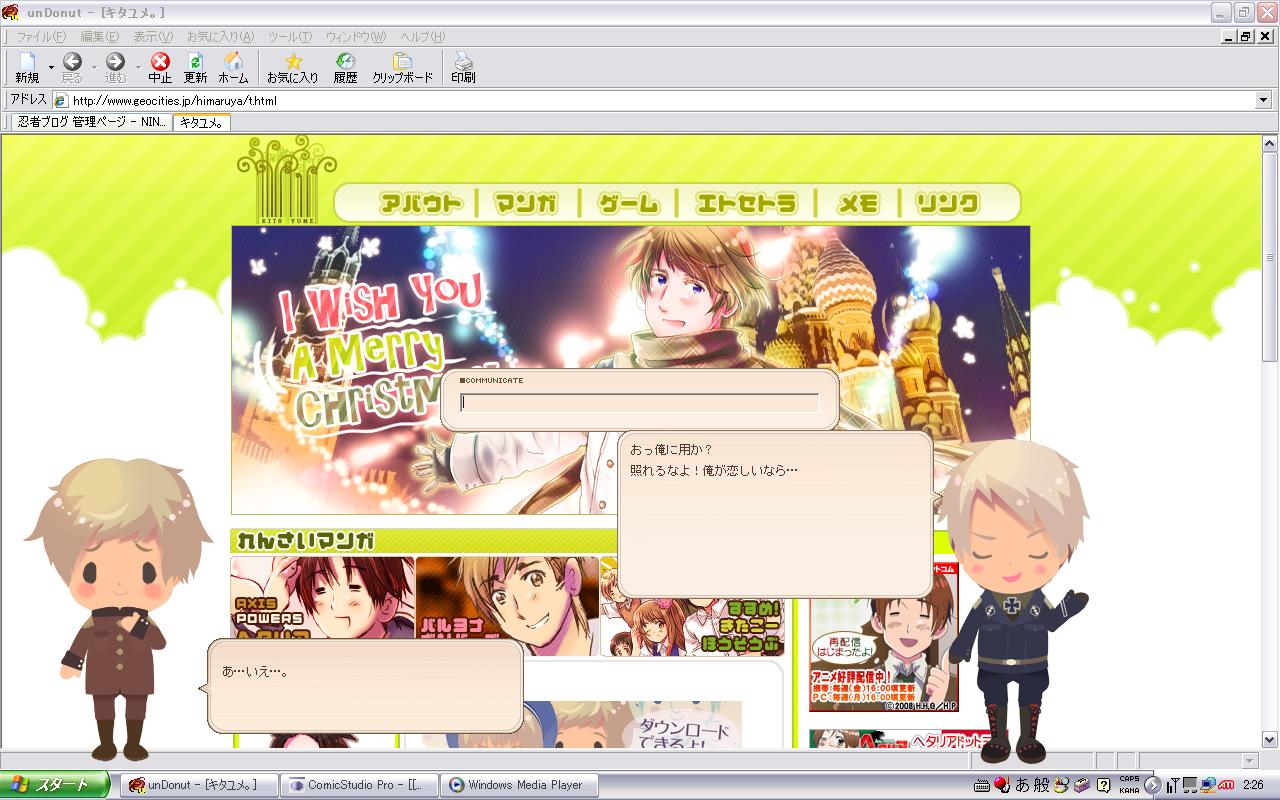Click the IME pad icon beside the 般 indicator
The image size is (1280, 800).
click(x=1061, y=785)
